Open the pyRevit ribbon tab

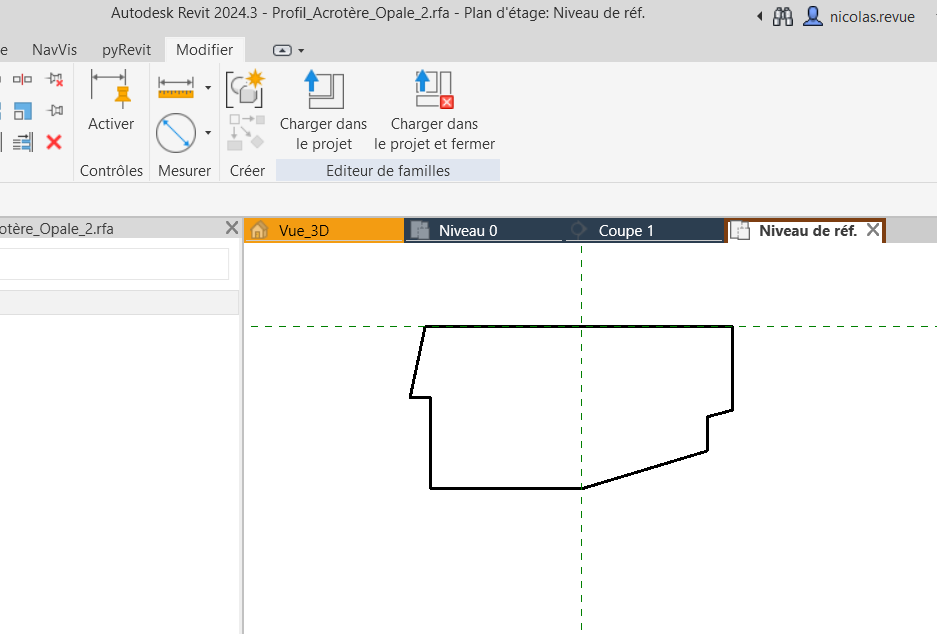coord(126,50)
